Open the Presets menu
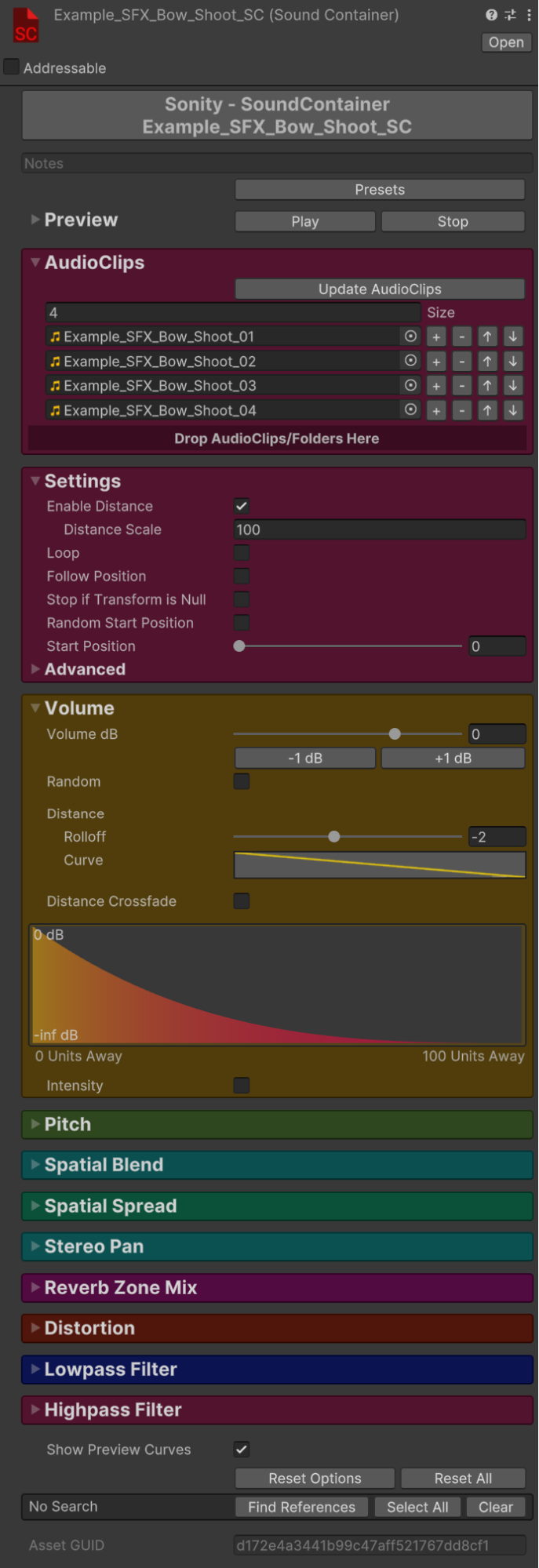Image resolution: width=539 pixels, height=1568 pixels. [x=379, y=190]
